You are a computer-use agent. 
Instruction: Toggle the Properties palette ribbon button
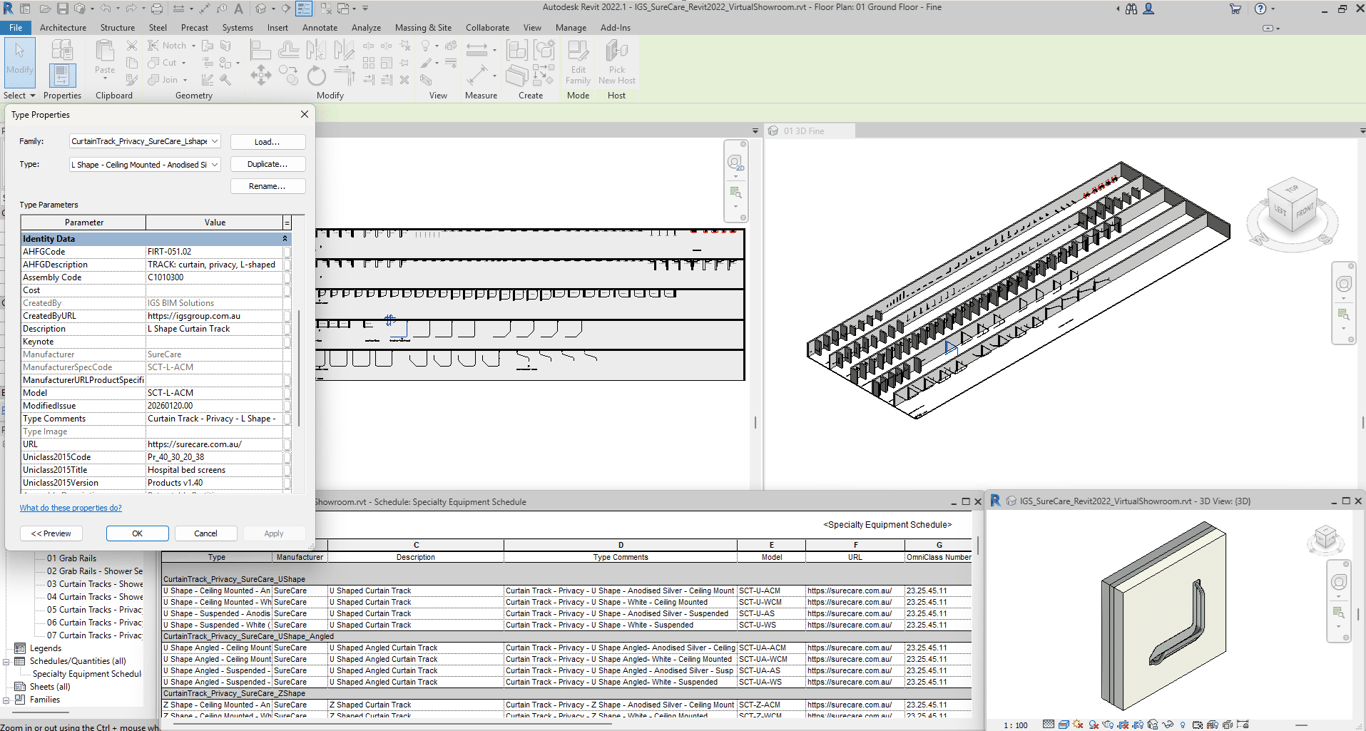tap(62, 74)
